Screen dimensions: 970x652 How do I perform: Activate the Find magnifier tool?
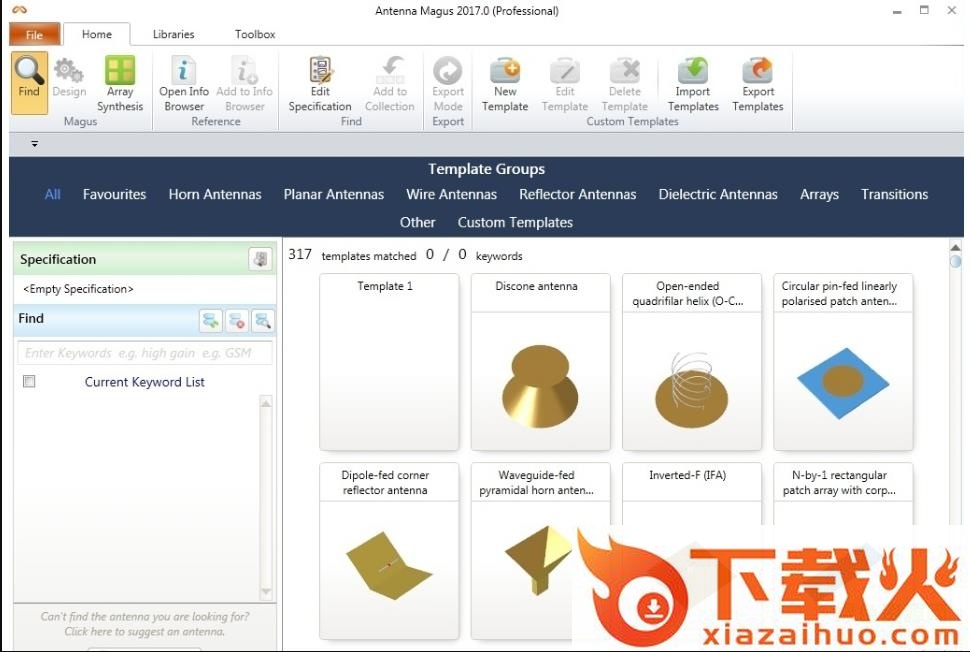pos(29,82)
